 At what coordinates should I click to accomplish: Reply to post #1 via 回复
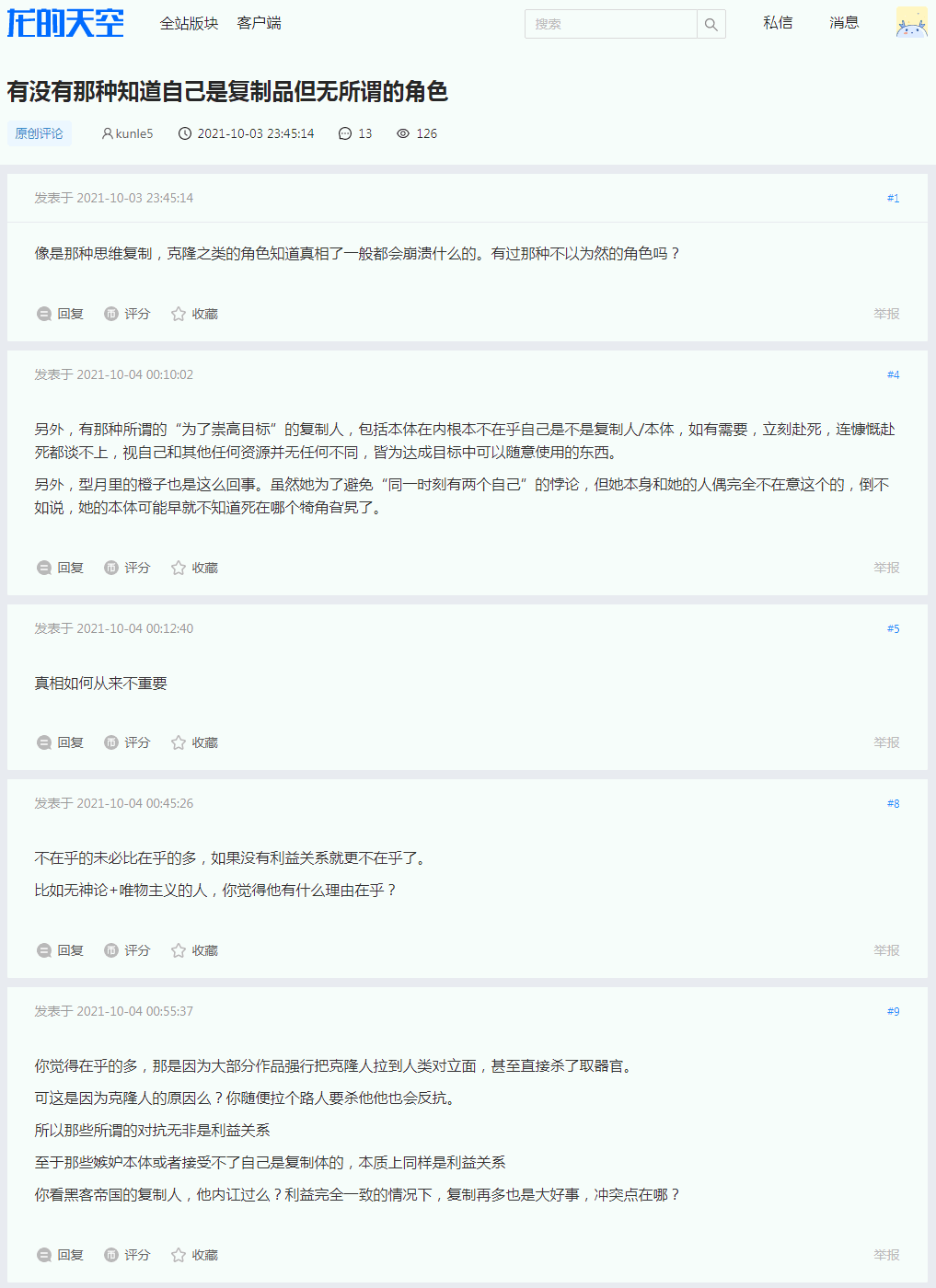click(60, 314)
